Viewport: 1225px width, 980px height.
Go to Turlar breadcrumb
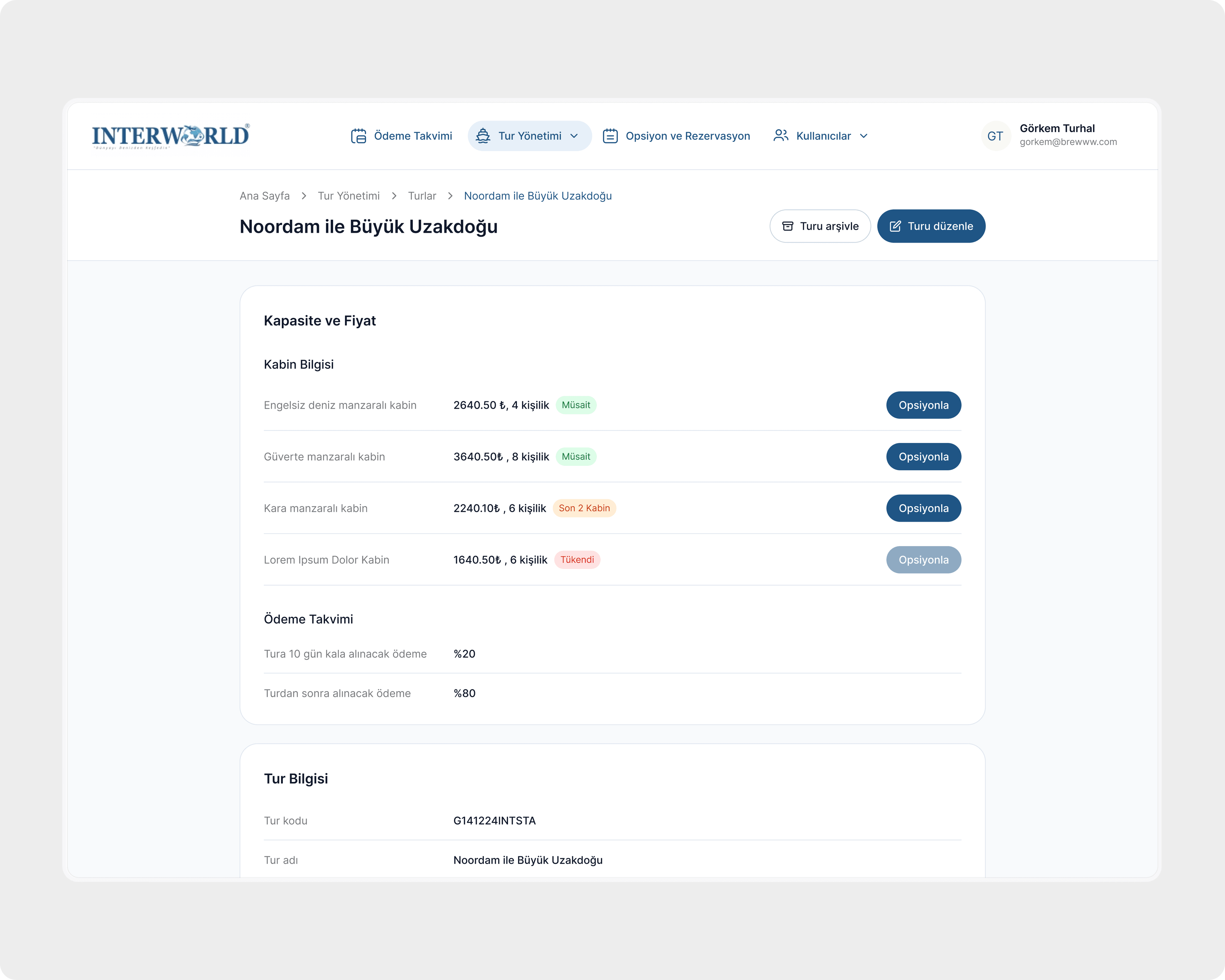tap(422, 196)
